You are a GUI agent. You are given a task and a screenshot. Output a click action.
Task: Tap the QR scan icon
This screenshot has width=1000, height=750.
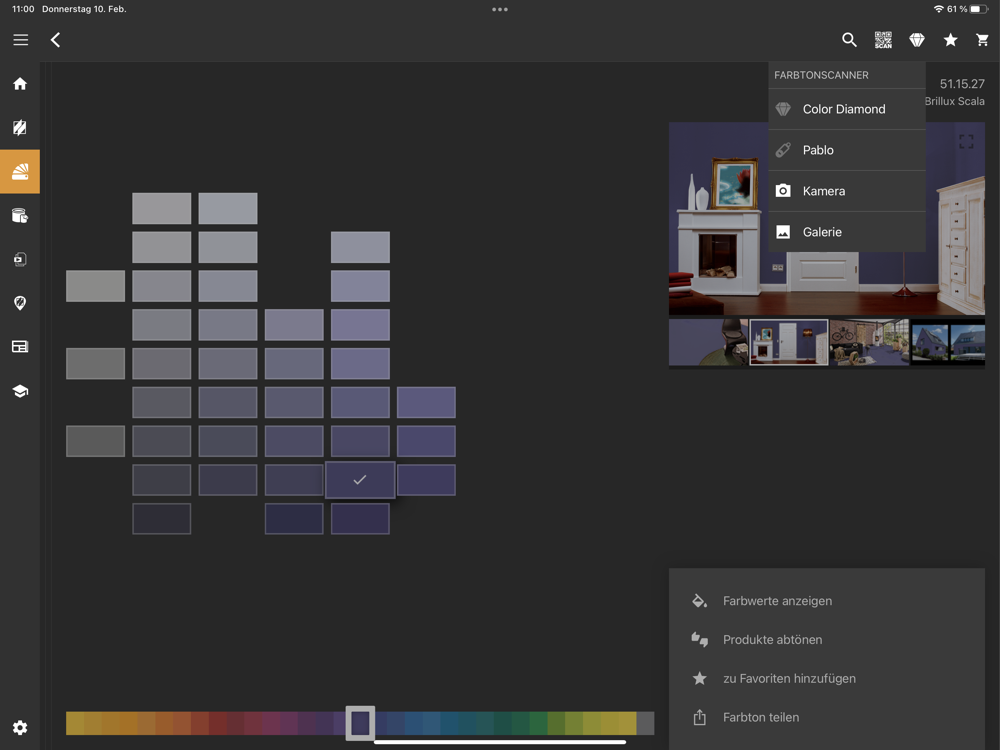click(883, 40)
